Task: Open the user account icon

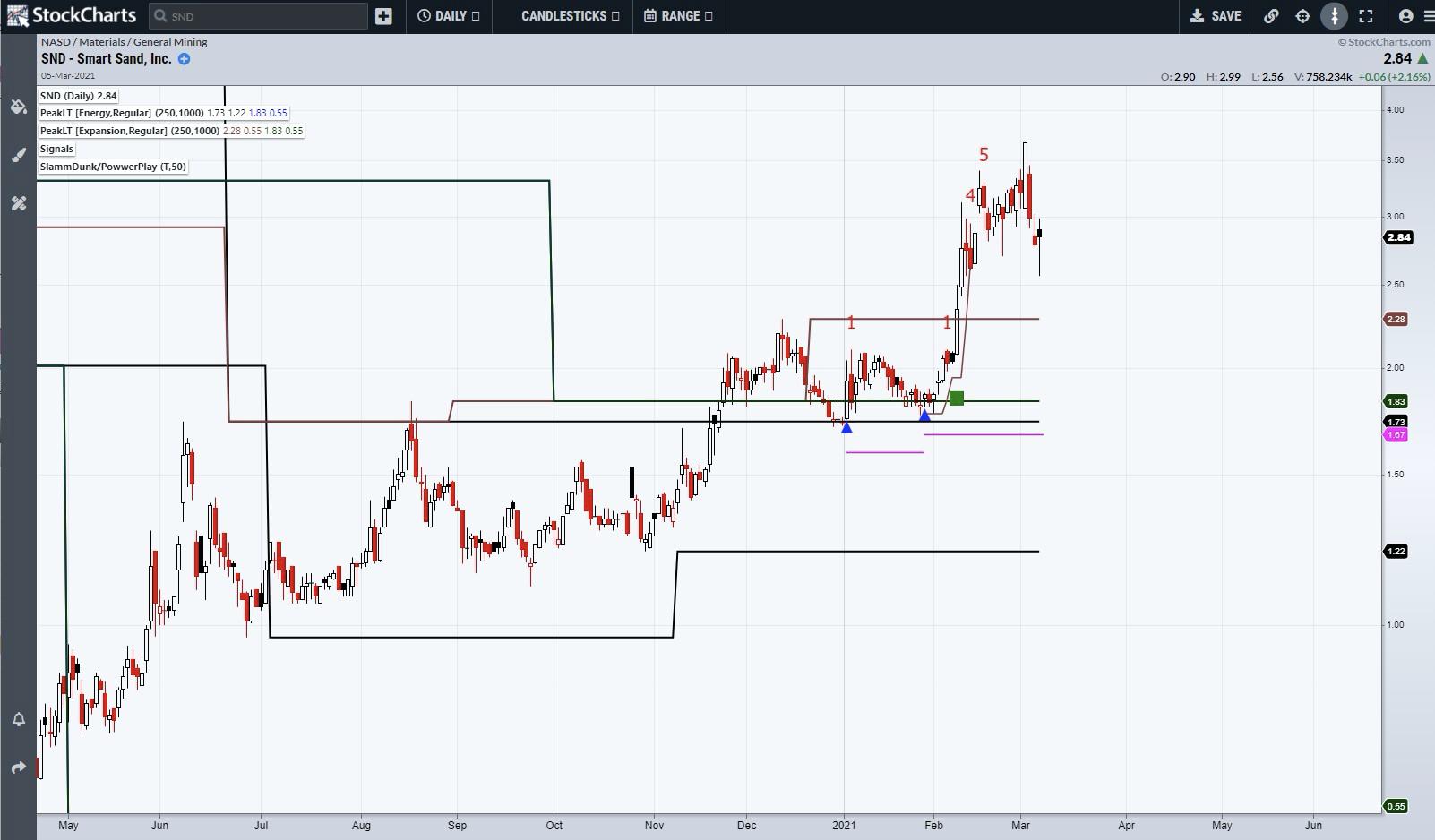Action: (1405, 16)
